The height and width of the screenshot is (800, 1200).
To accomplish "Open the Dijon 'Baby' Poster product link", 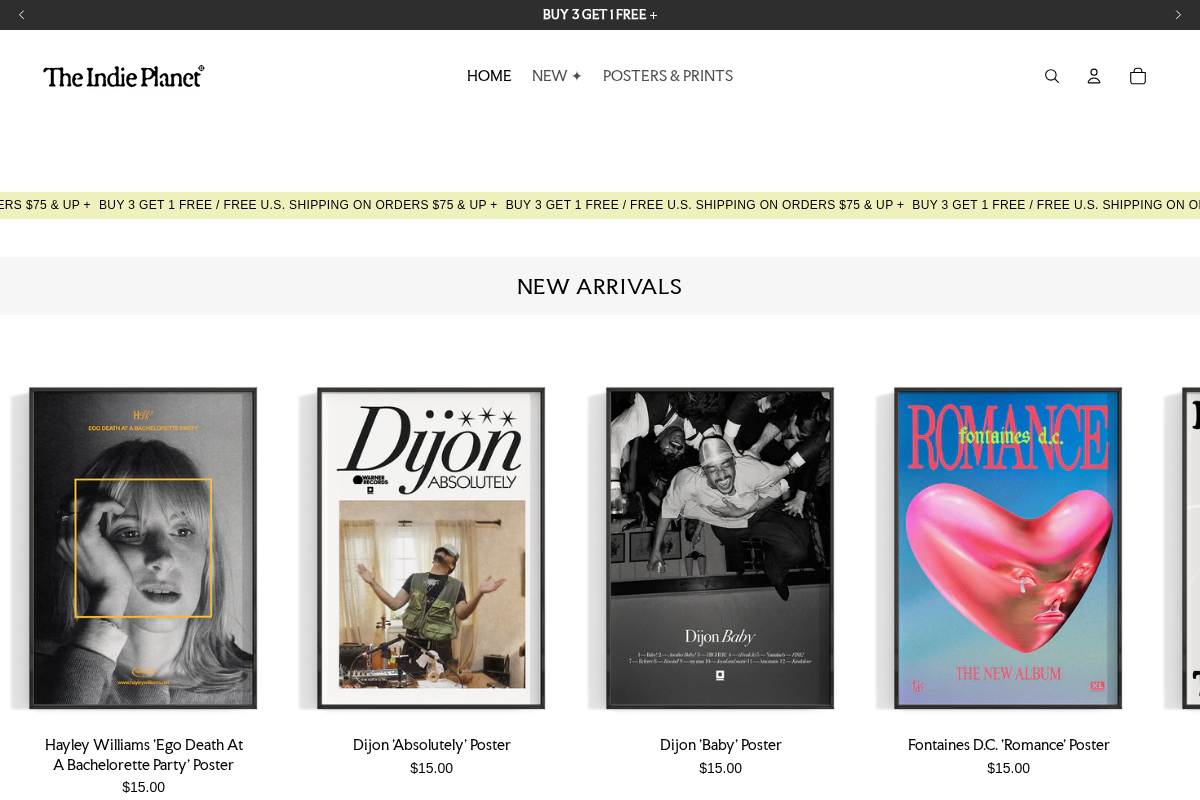I will [x=720, y=745].
